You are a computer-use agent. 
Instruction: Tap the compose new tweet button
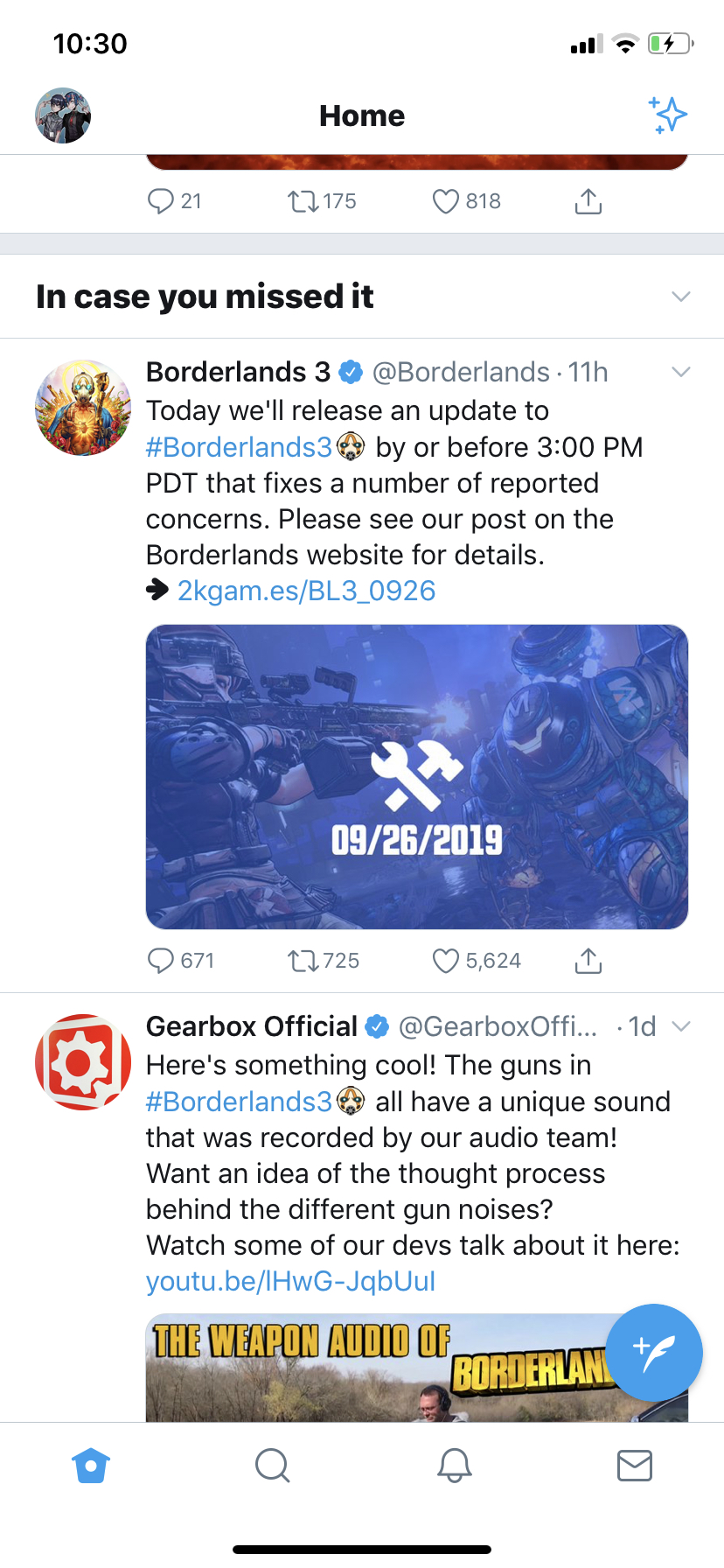tap(654, 1352)
